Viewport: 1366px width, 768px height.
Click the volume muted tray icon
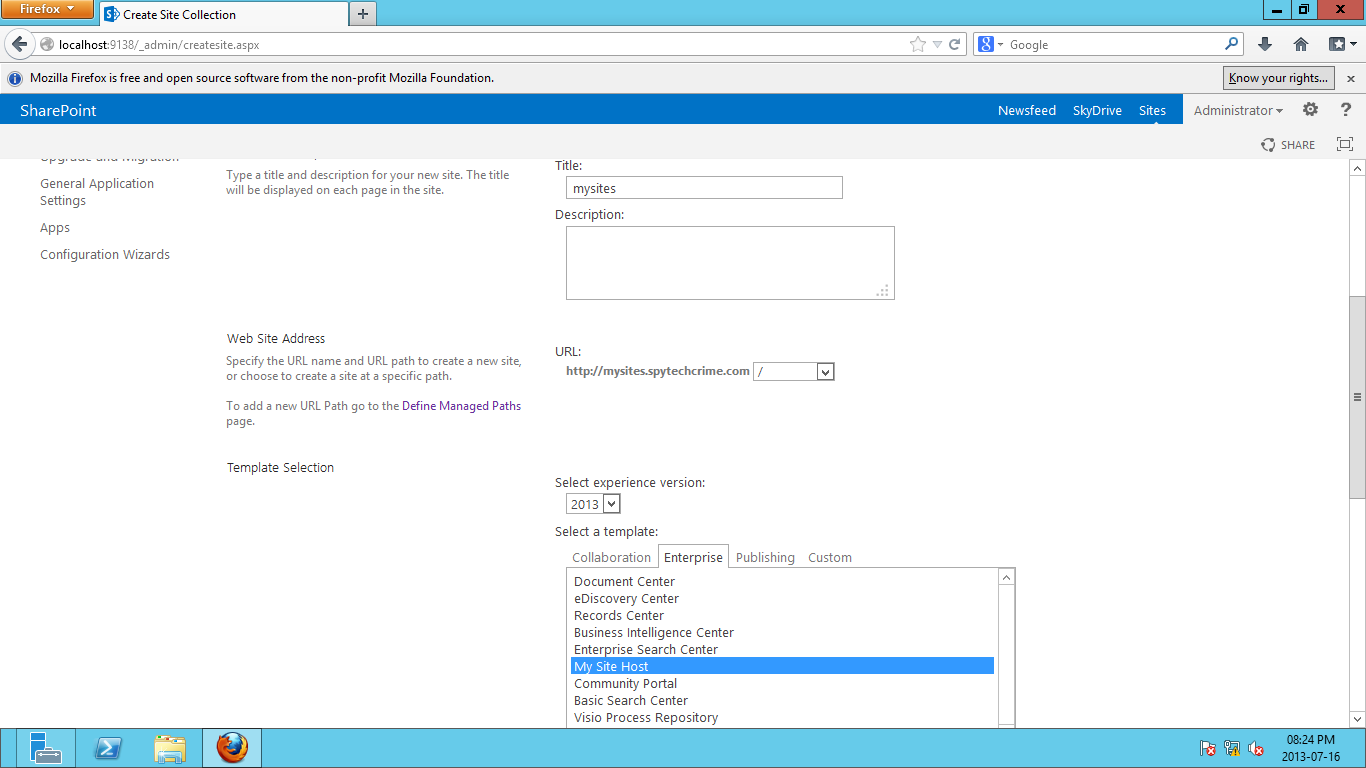tap(1257, 749)
